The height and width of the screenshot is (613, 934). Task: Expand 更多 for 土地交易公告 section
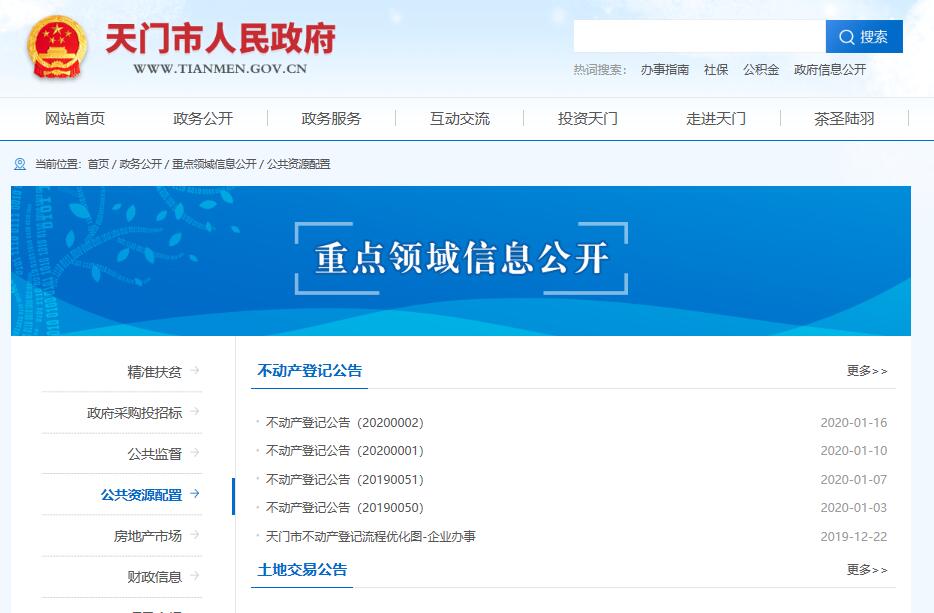pyautogui.click(x=866, y=570)
